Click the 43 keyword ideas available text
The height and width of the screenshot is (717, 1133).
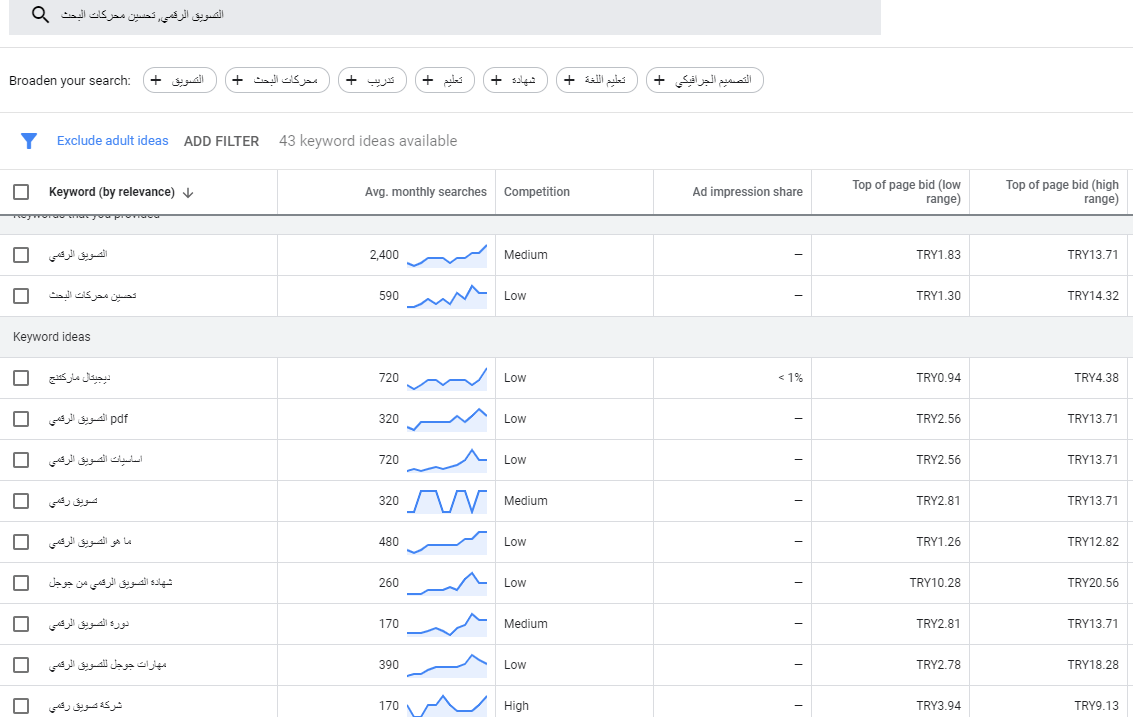click(x=369, y=141)
